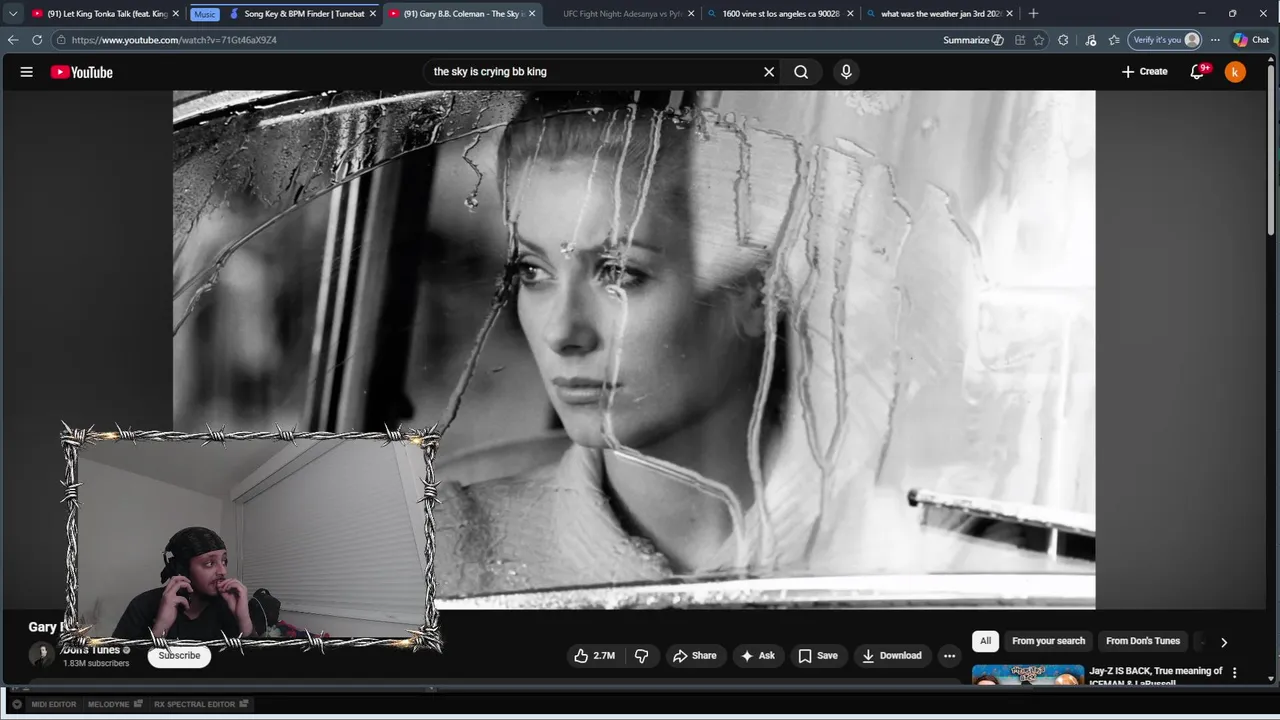Click the video player frame
Screen dimensions: 1280x720
click(x=634, y=350)
